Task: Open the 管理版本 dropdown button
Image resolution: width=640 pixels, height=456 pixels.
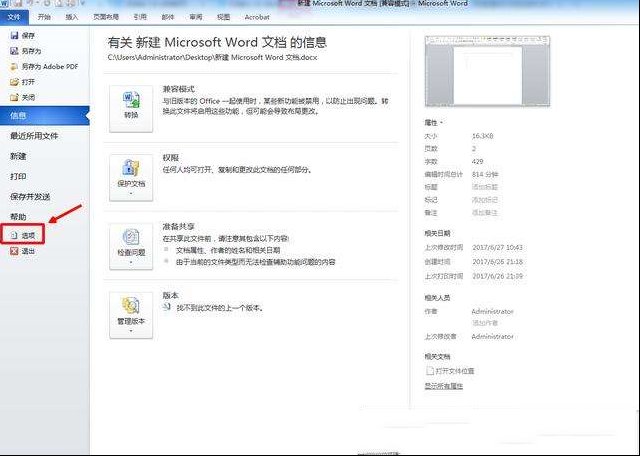Action: pyautogui.click(x=131, y=315)
